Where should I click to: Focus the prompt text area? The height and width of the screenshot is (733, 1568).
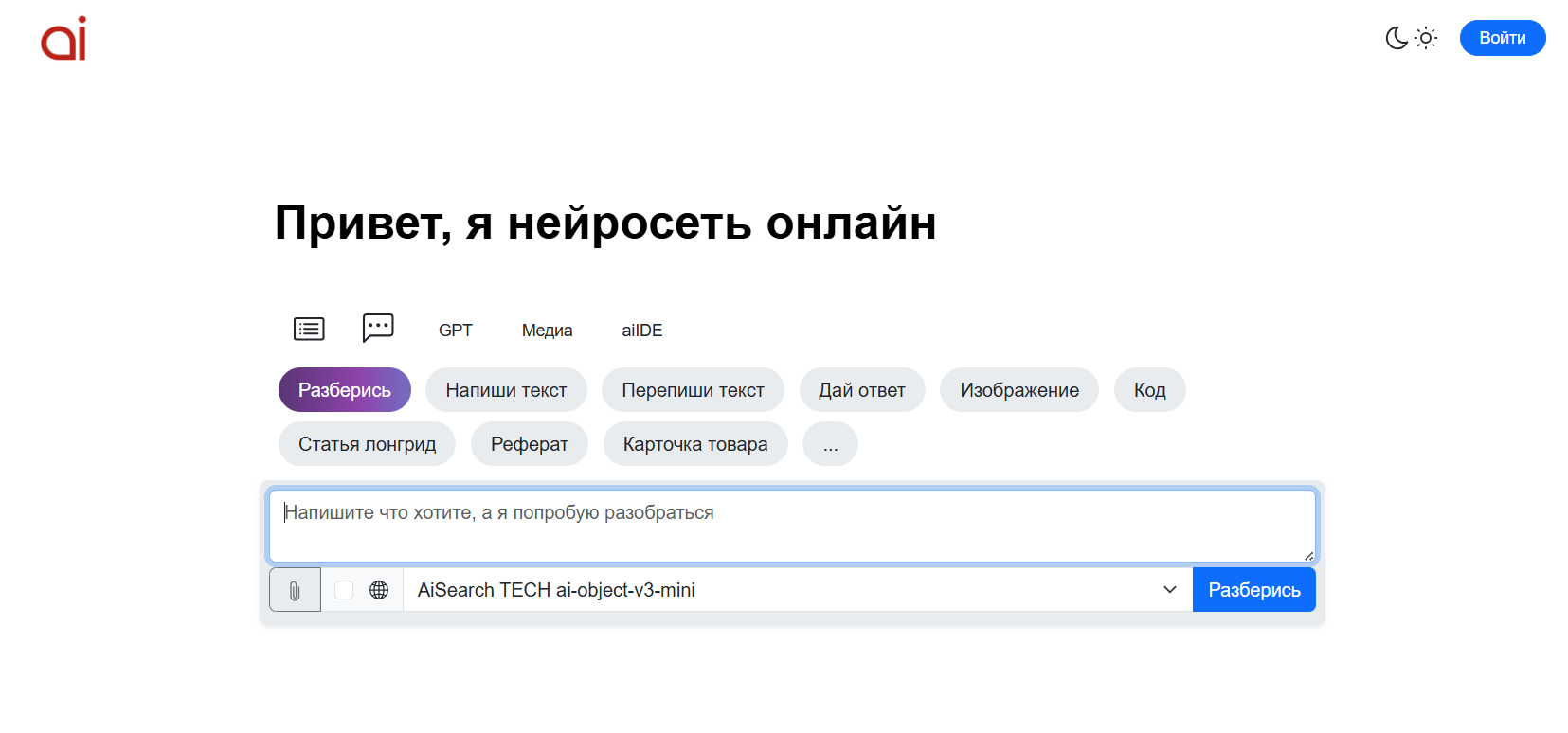tap(792, 526)
